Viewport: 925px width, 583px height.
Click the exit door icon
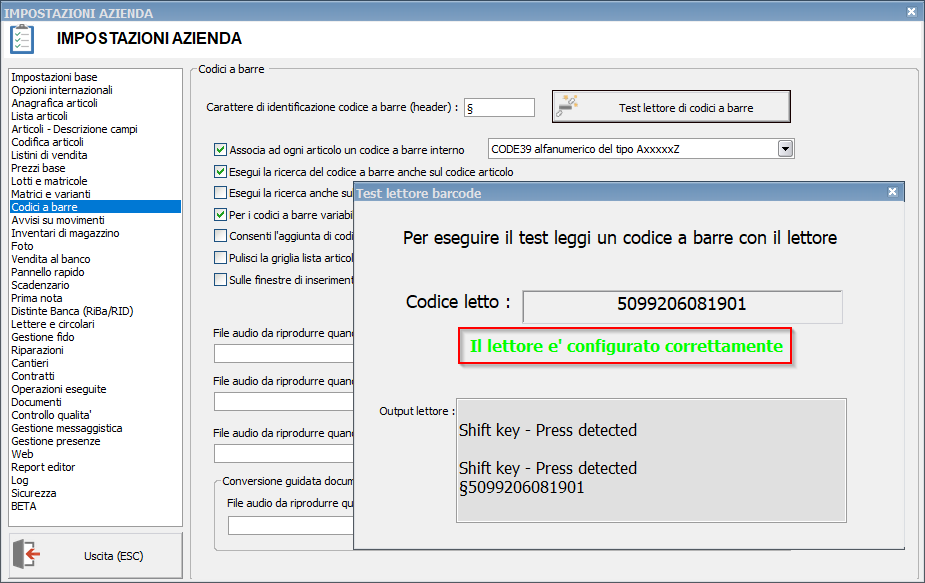pos(31,555)
